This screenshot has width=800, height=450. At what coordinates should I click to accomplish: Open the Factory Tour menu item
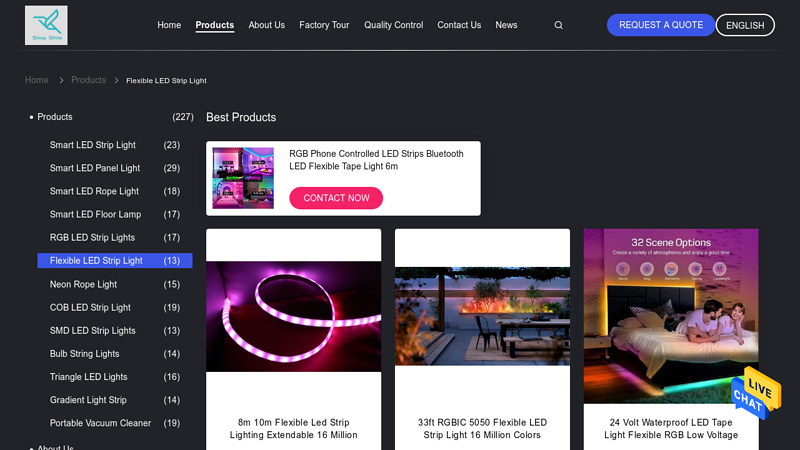(324, 25)
